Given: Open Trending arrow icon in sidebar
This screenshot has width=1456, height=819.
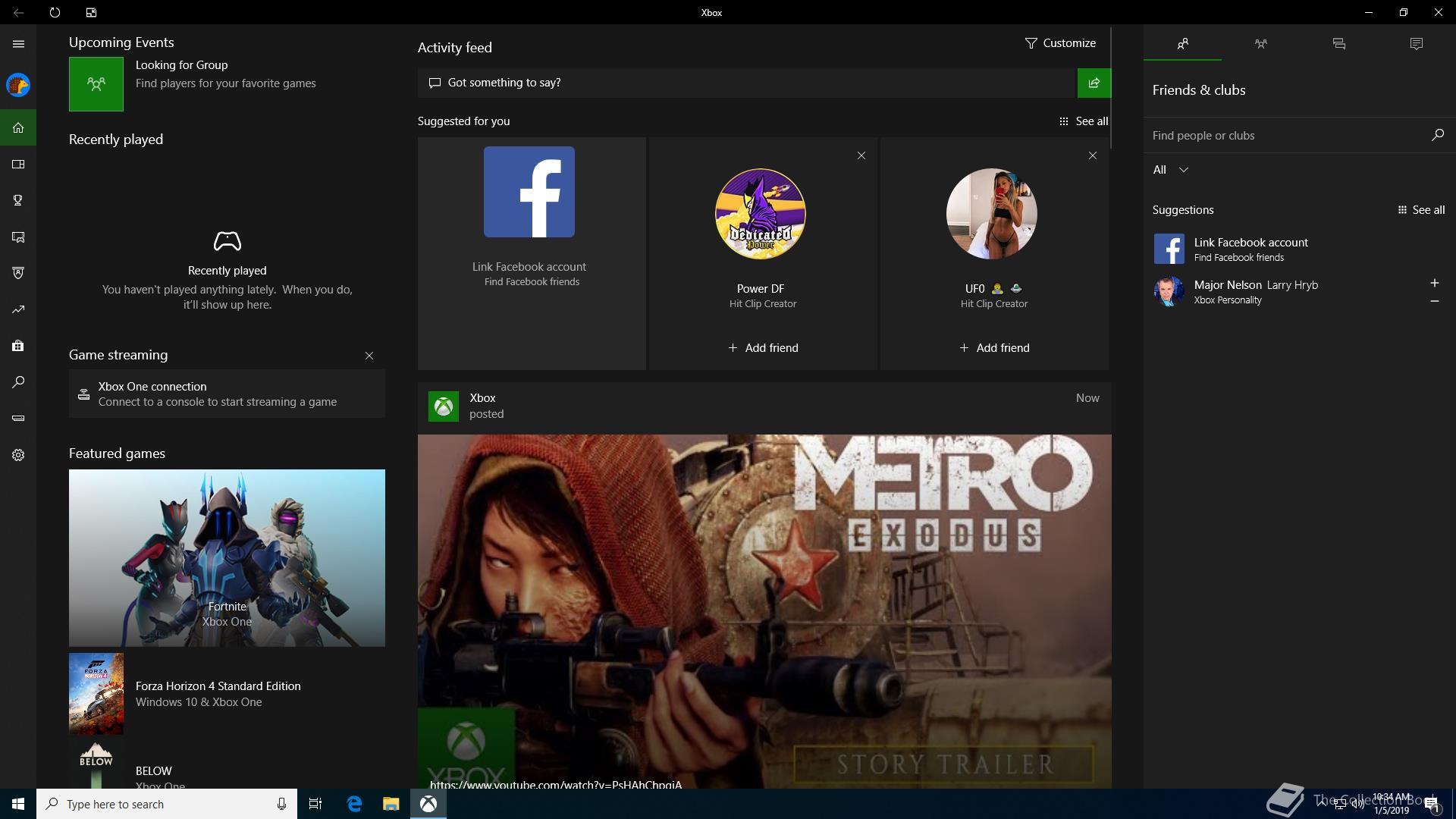Looking at the screenshot, I should [x=18, y=309].
